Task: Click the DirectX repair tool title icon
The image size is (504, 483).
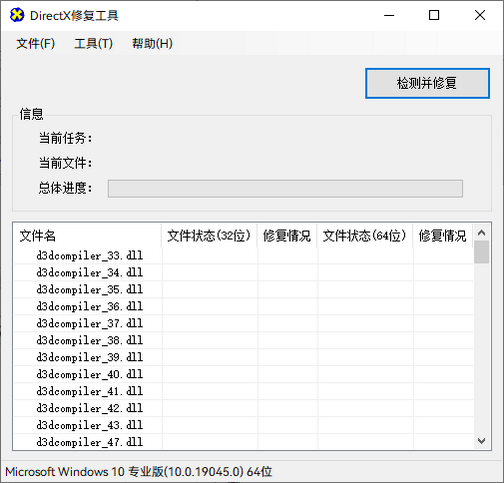Action: (17, 15)
